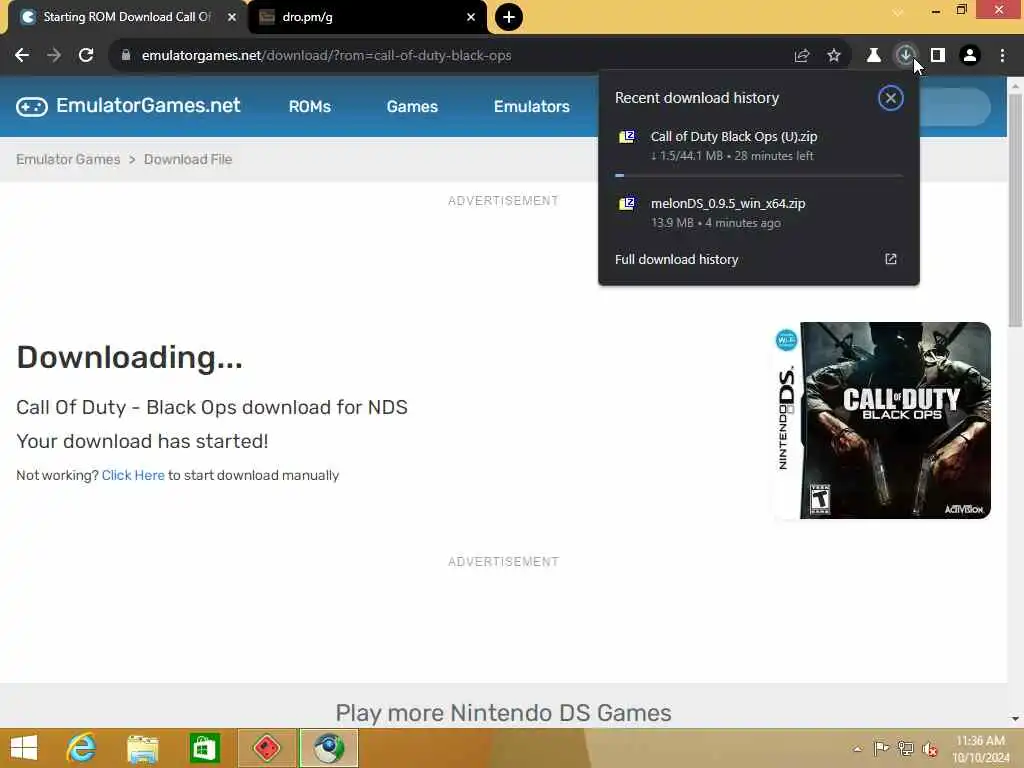Click the lock icon in address bar
Image resolution: width=1024 pixels, height=768 pixels.
click(126, 56)
